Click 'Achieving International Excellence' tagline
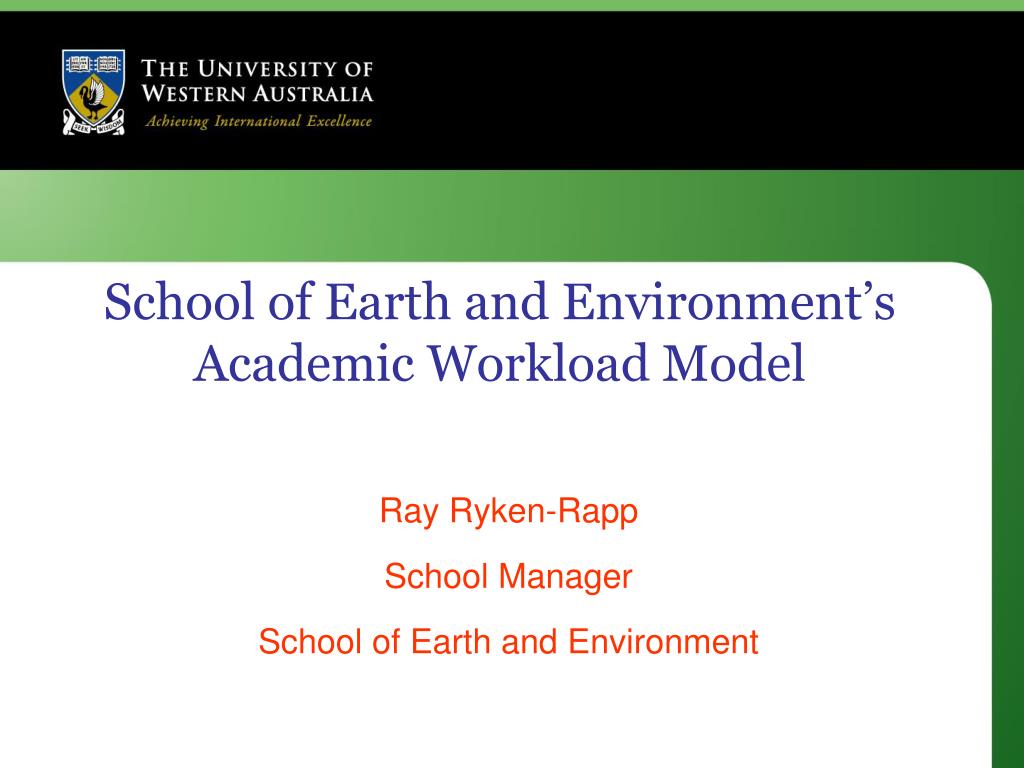The image size is (1024, 768). coord(259,121)
